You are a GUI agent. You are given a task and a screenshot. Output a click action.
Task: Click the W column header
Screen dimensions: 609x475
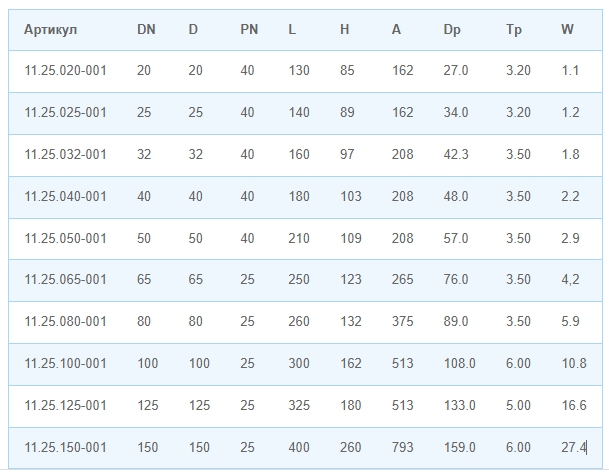(x=567, y=29)
